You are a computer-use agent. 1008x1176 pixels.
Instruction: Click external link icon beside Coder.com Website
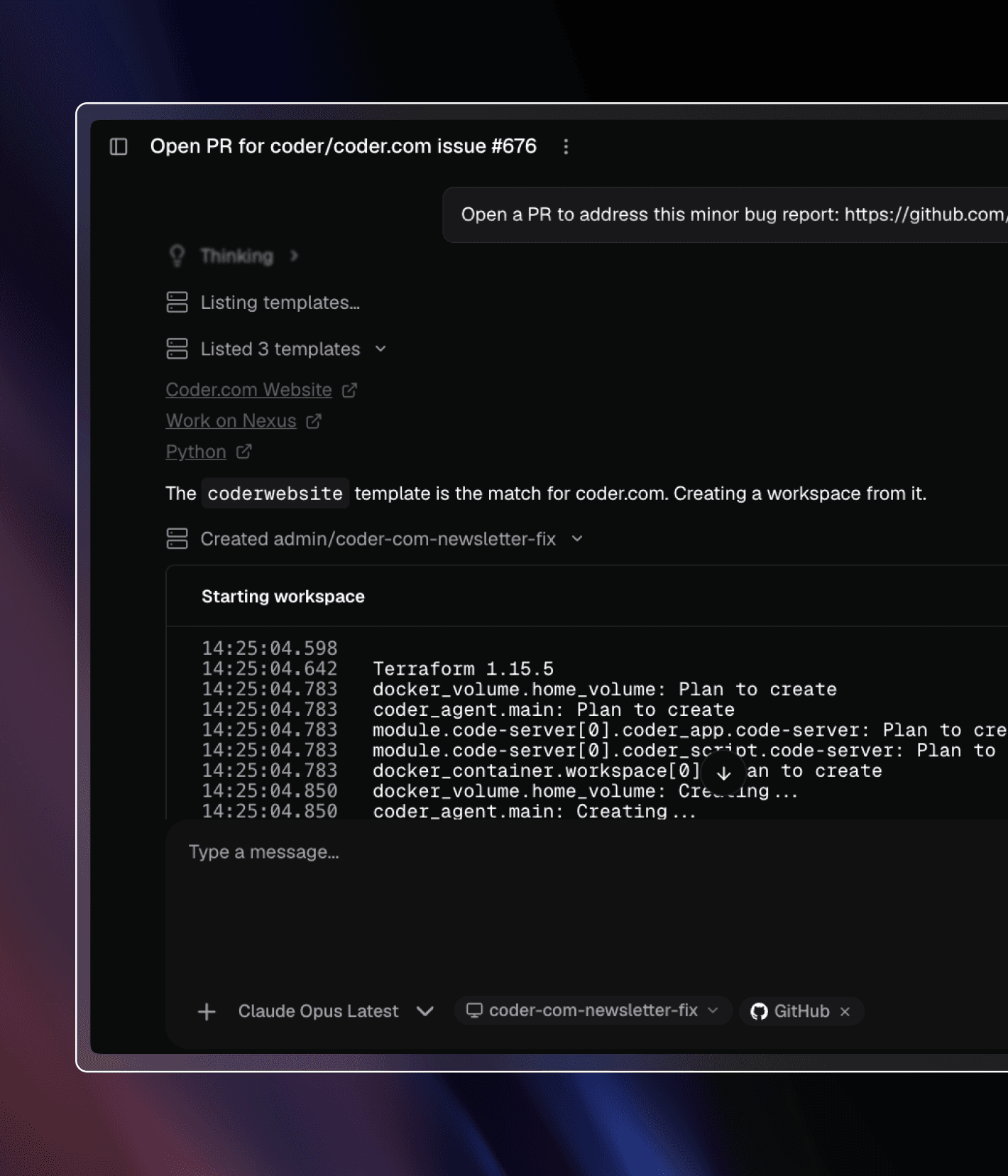[x=349, y=390]
